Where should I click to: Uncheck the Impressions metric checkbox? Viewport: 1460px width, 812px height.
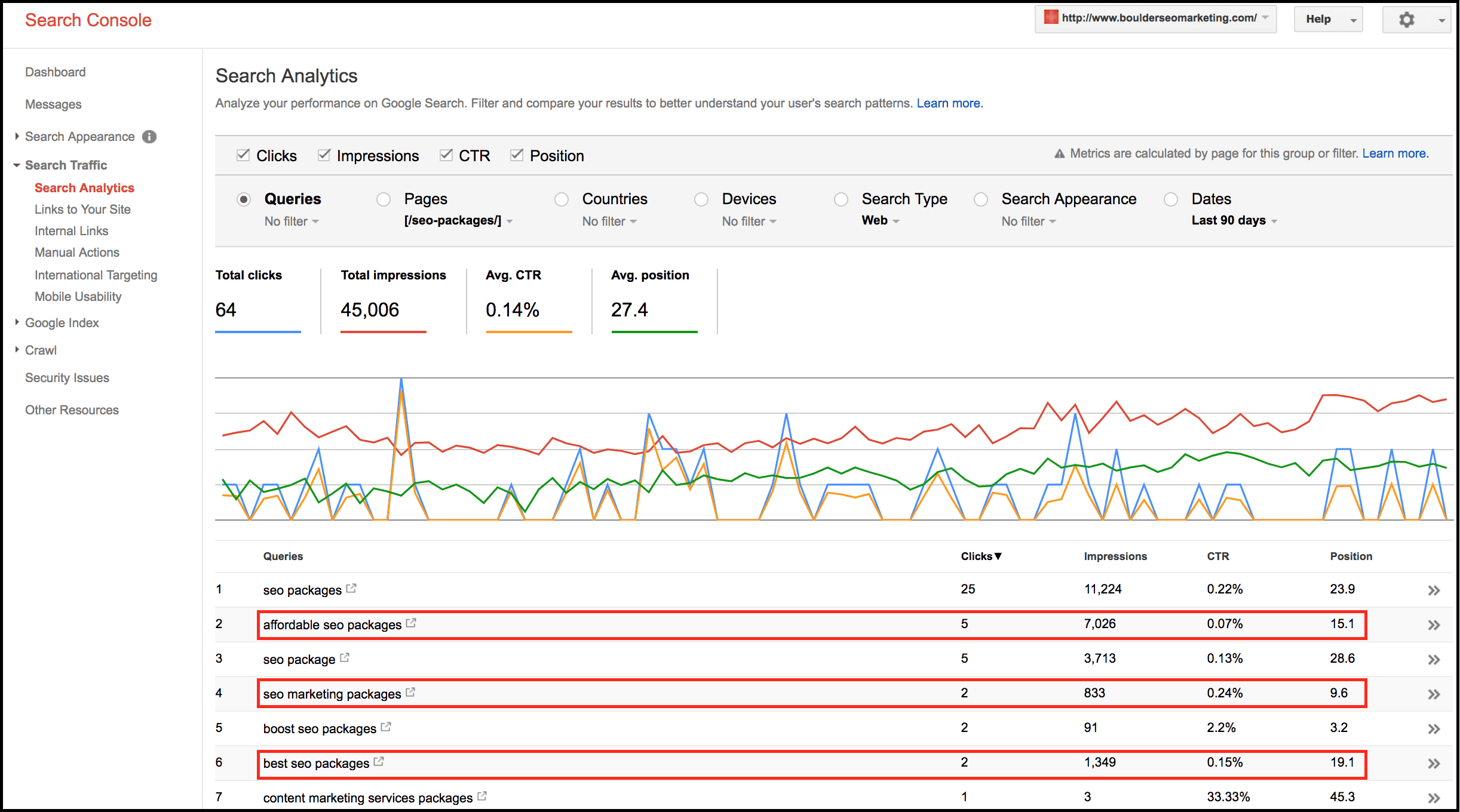click(x=324, y=155)
